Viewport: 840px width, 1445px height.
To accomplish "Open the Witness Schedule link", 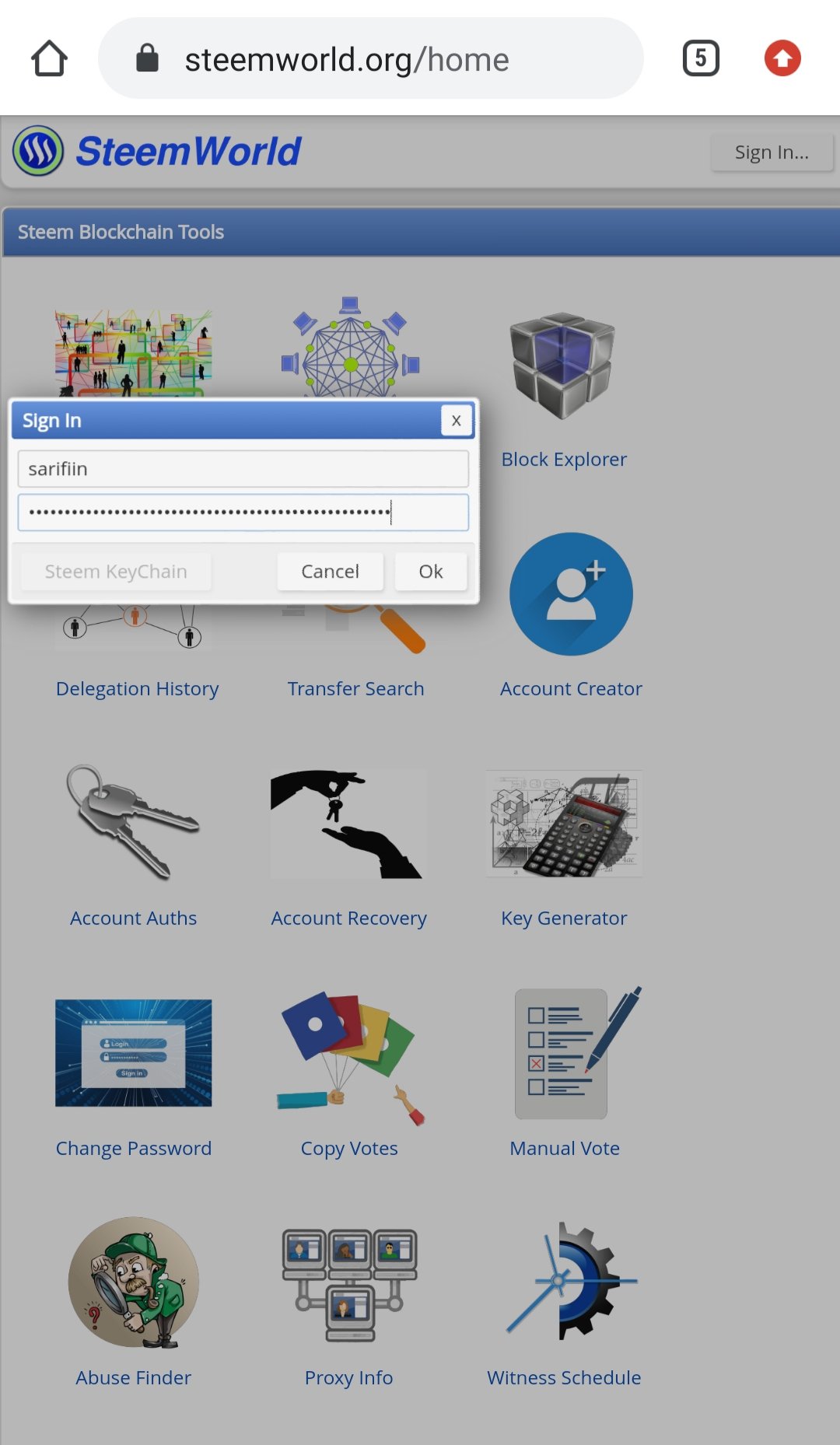I will pyautogui.click(x=564, y=1378).
